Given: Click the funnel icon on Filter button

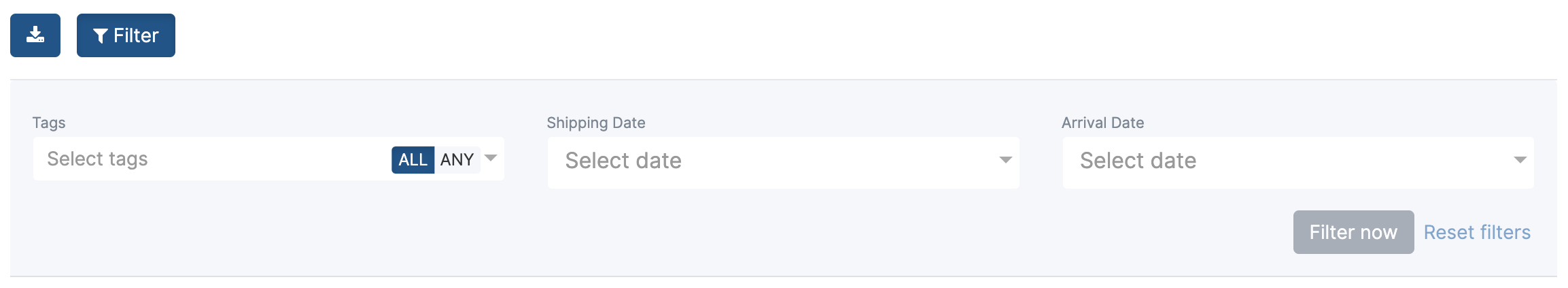Looking at the screenshot, I should click(x=101, y=36).
